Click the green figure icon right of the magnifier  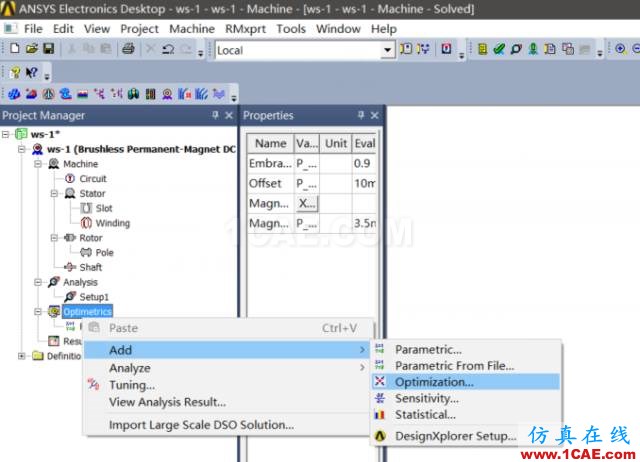(x=533, y=49)
